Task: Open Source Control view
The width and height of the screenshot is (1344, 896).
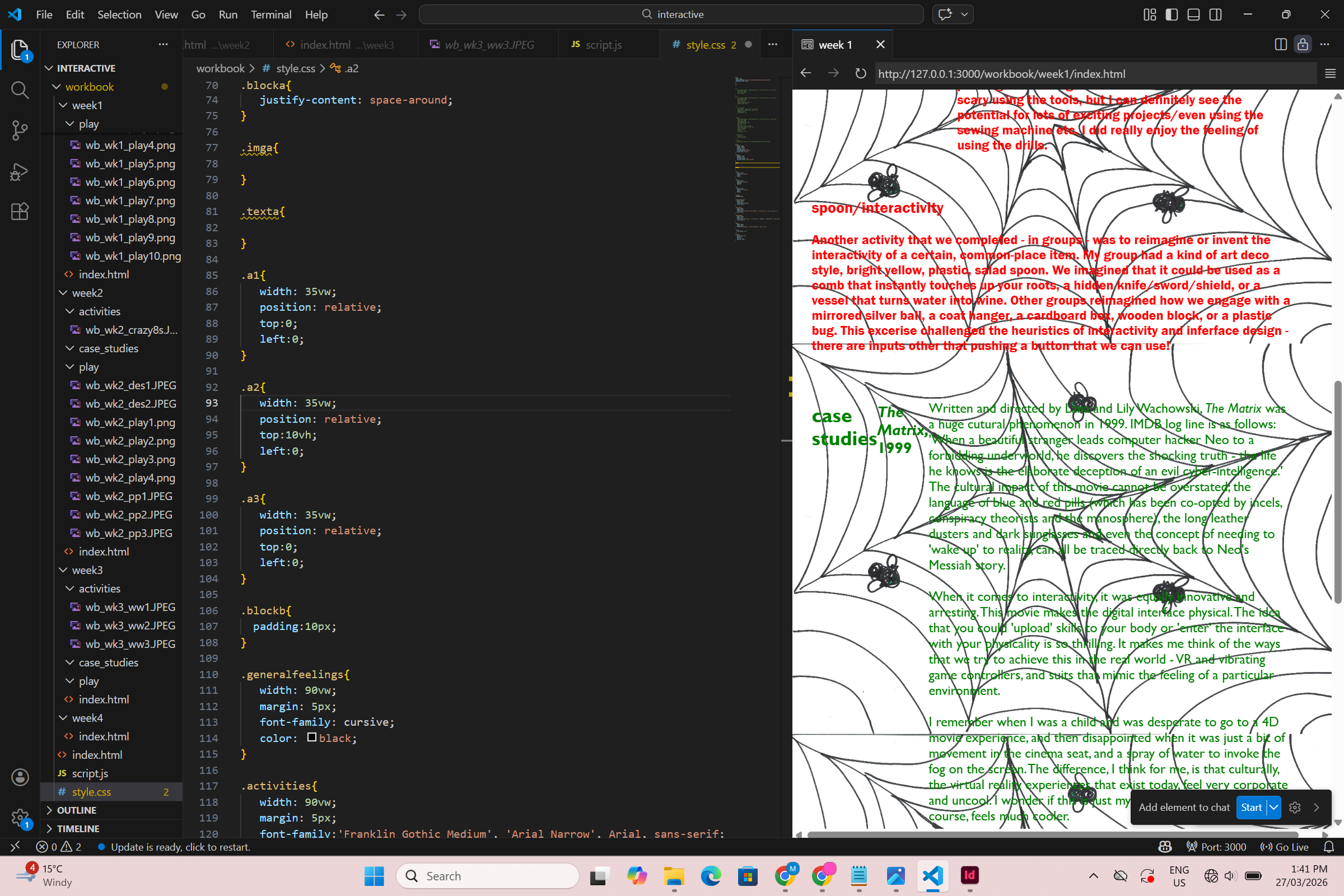Action: (x=20, y=130)
